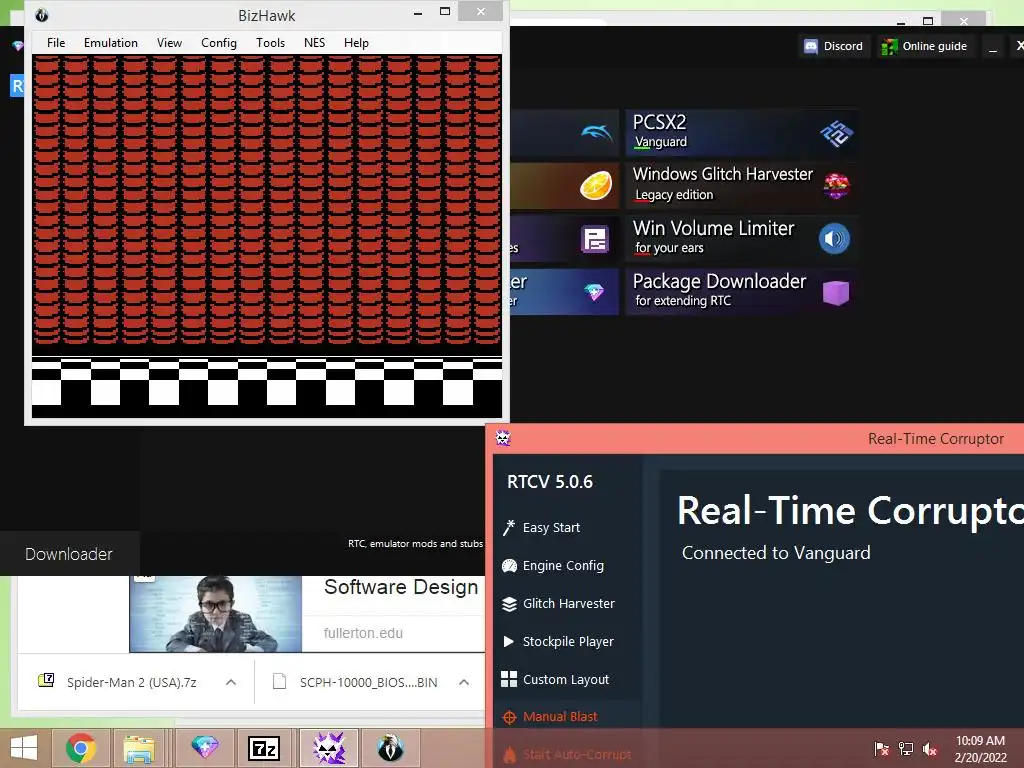Image resolution: width=1024 pixels, height=768 pixels.
Task: Click the Windows Glitch Harvester gem icon
Action: coord(837,186)
